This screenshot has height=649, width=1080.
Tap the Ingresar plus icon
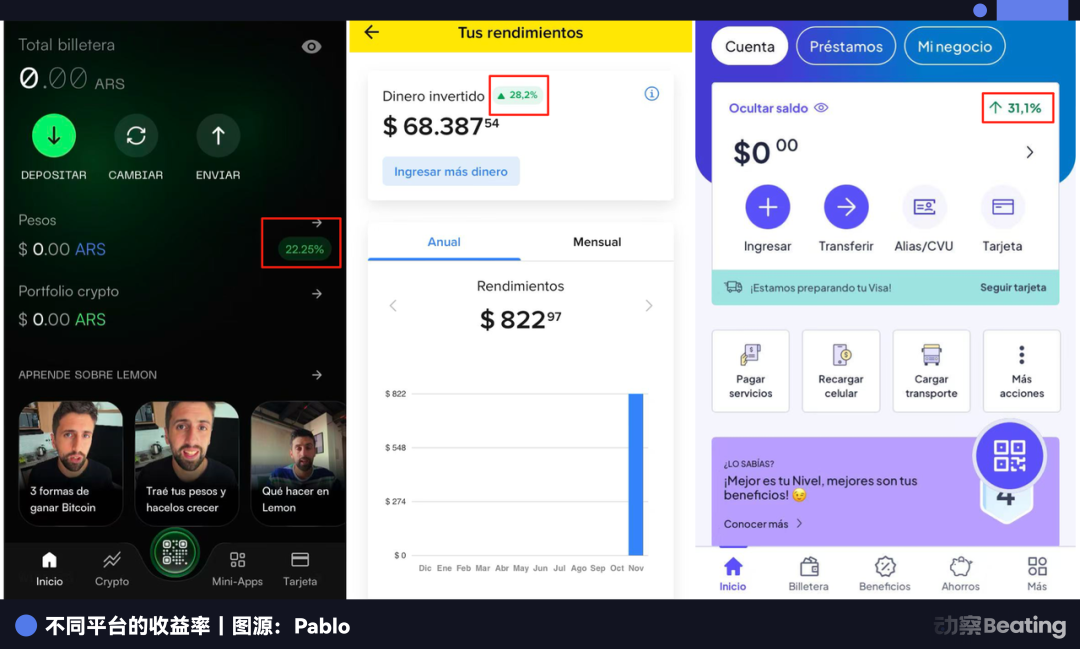pyautogui.click(x=767, y=207)
